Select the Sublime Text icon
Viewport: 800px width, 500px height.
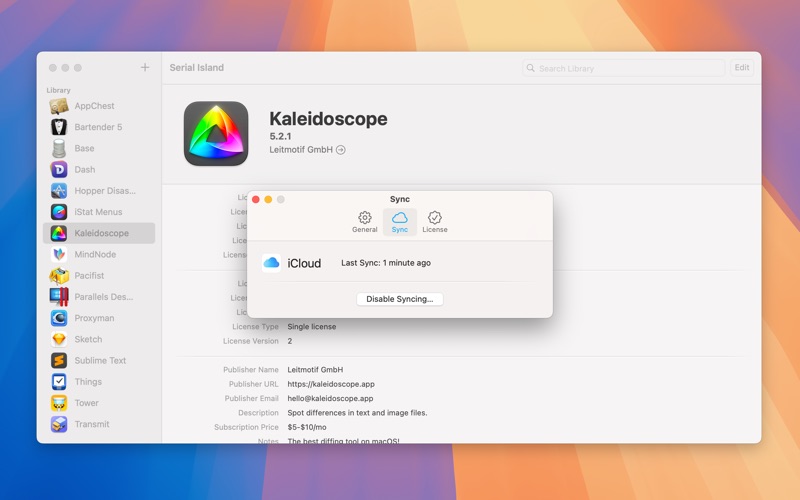tap(59, 360)
